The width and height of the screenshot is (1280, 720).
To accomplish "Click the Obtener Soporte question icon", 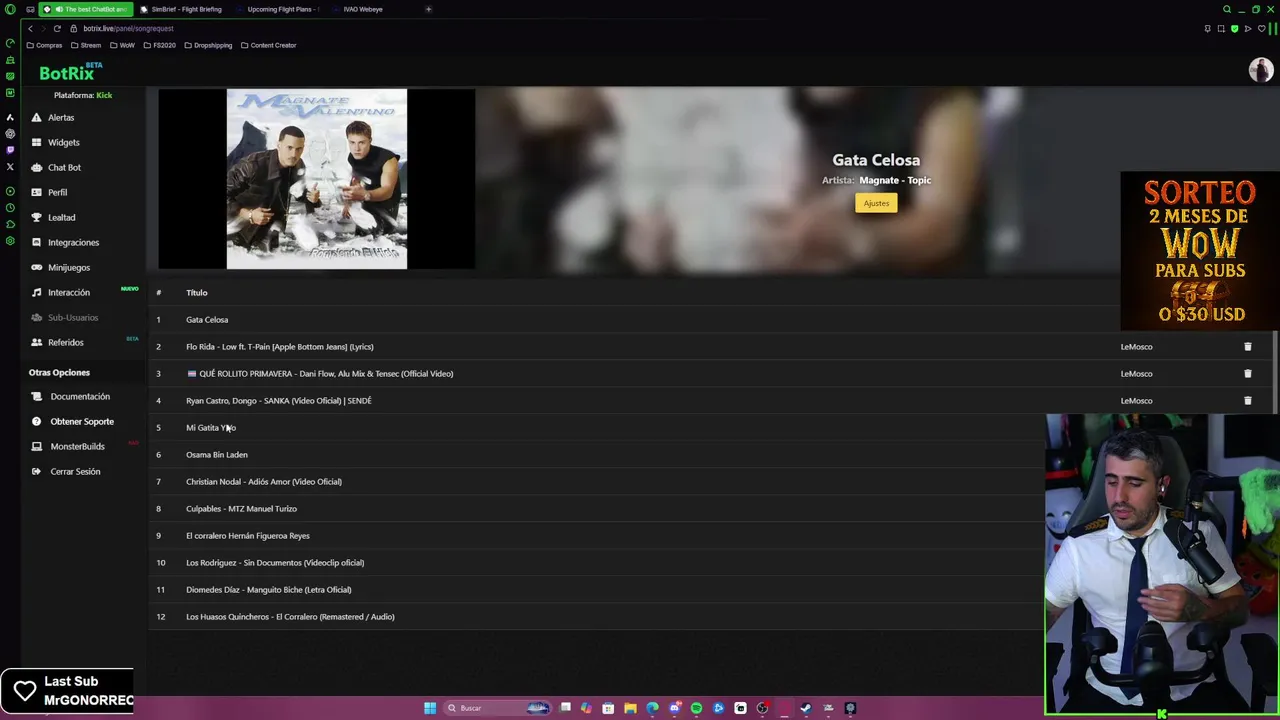I will pos(37,421).
